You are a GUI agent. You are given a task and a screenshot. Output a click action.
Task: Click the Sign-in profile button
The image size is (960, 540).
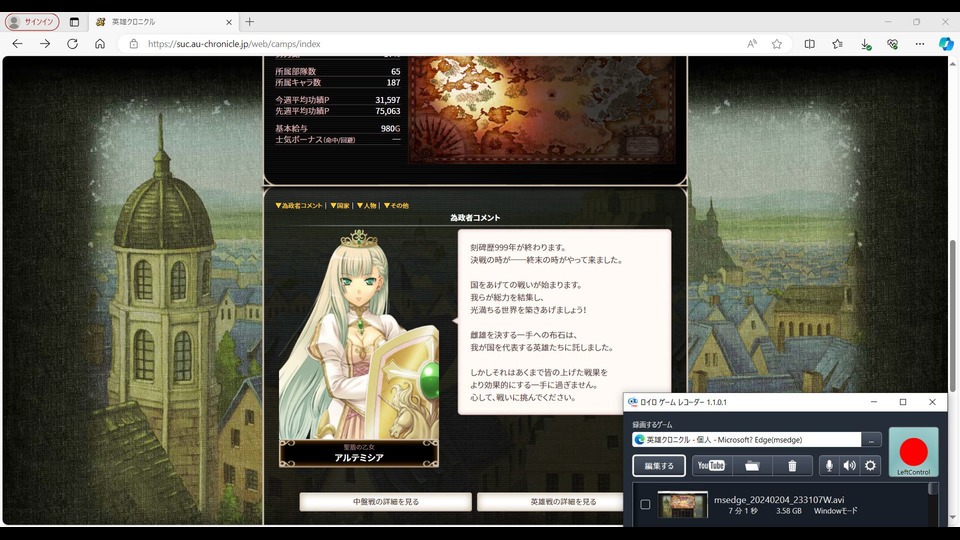(x=32, y=22)
